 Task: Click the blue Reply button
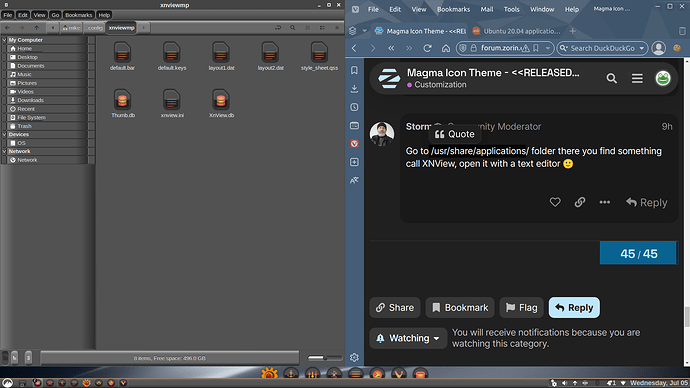[574, 307]
